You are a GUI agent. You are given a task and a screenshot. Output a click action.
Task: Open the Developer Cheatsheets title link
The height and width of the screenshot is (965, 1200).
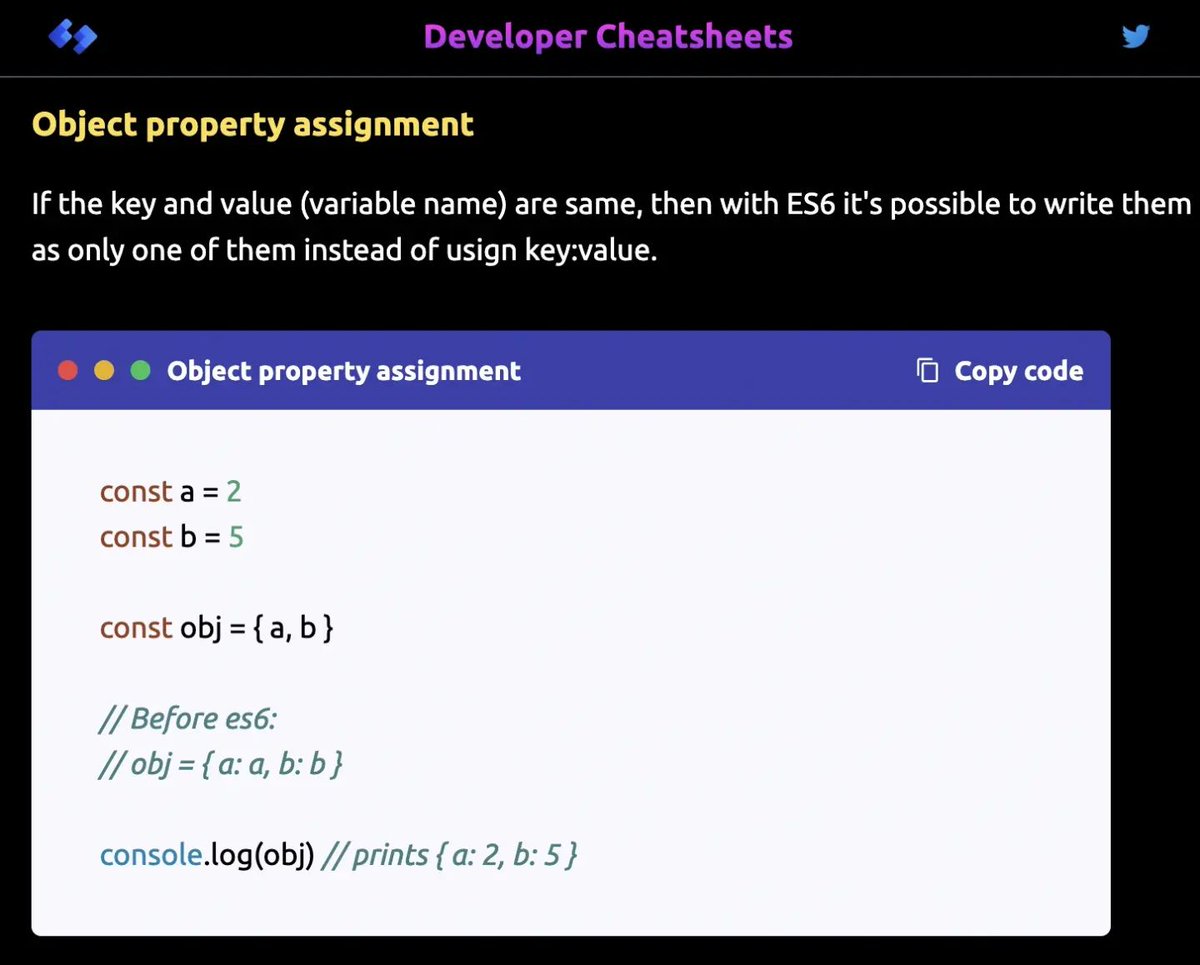coord(608,36)
